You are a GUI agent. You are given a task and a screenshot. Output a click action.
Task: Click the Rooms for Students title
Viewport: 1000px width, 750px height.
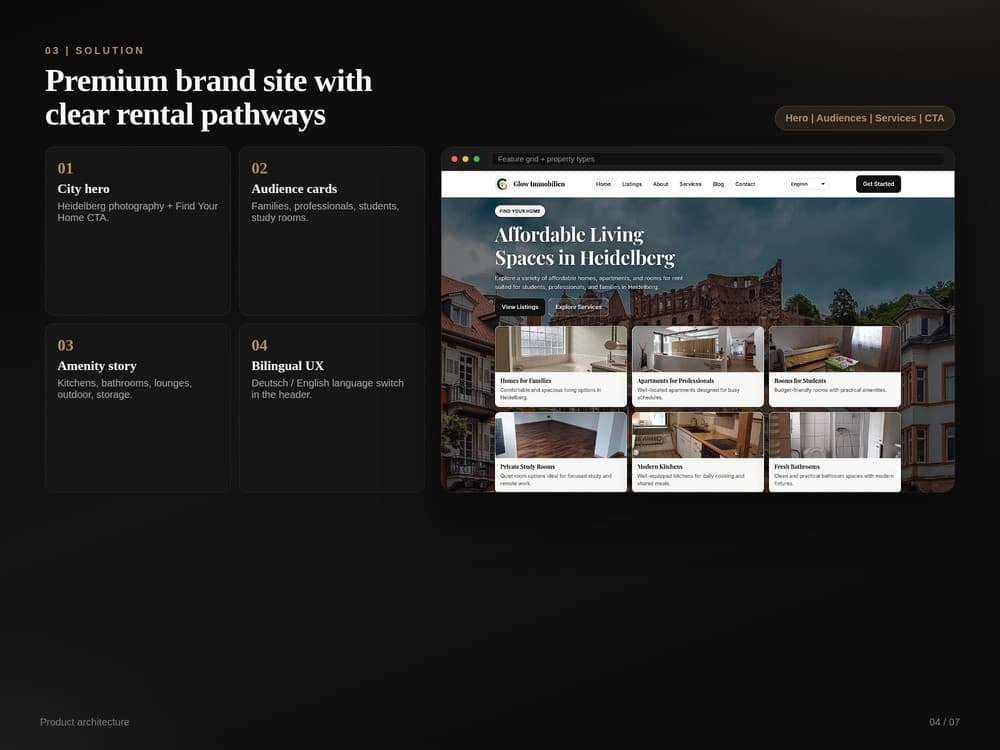(800, 381)
